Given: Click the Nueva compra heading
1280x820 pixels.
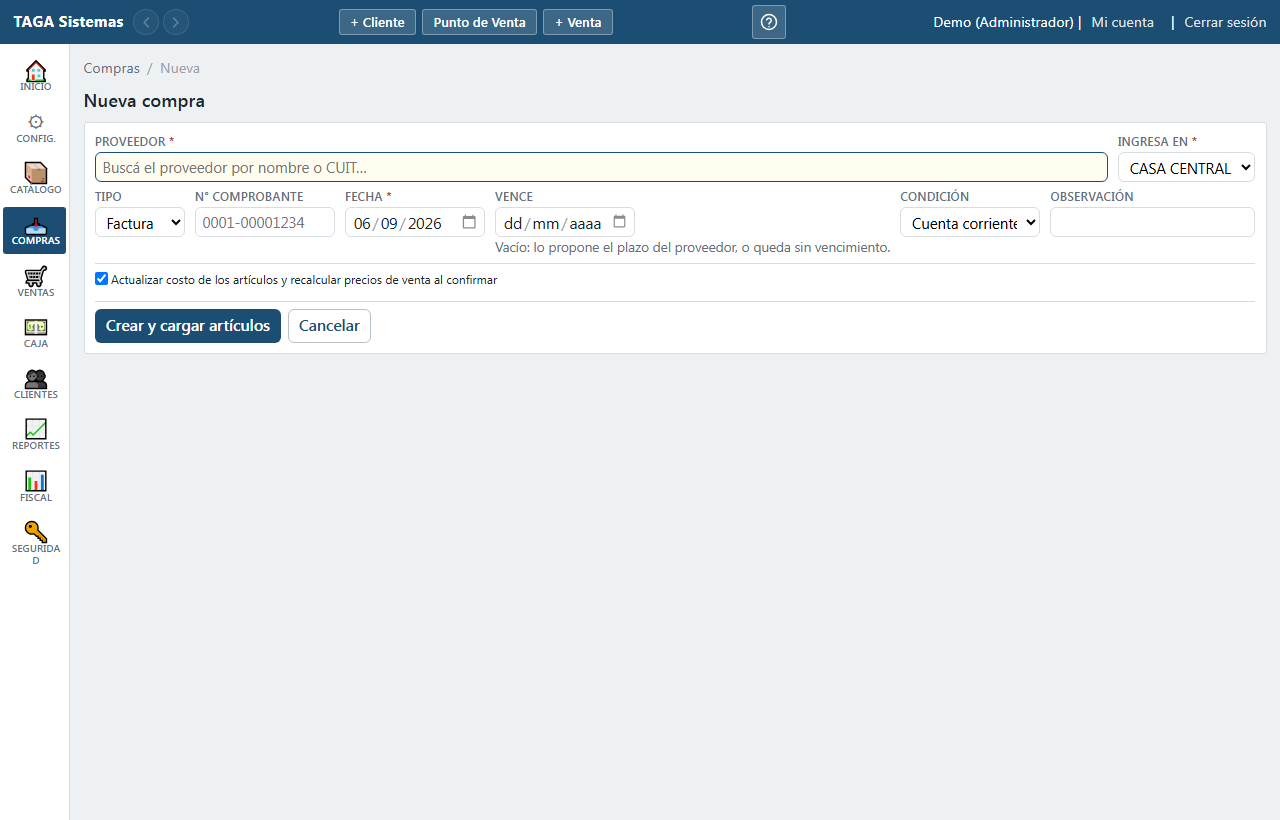Looking at the screenshot, I should pyautogui.click(x=144, y=101).
